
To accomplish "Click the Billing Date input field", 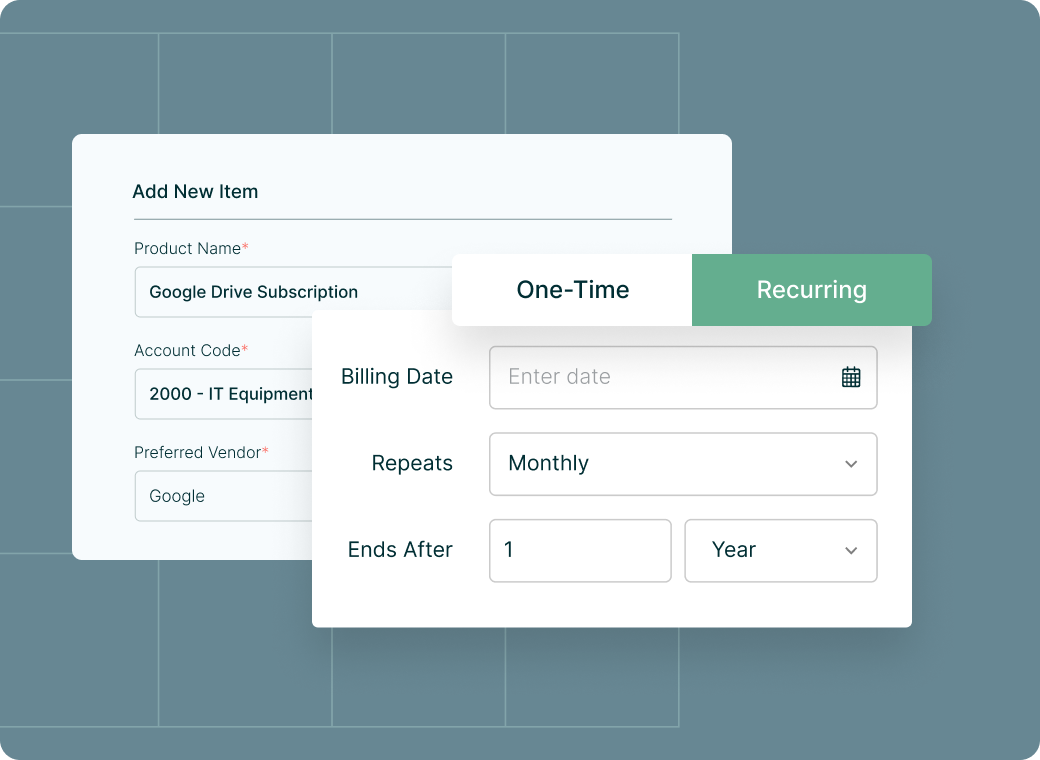I will coord(683,377).
